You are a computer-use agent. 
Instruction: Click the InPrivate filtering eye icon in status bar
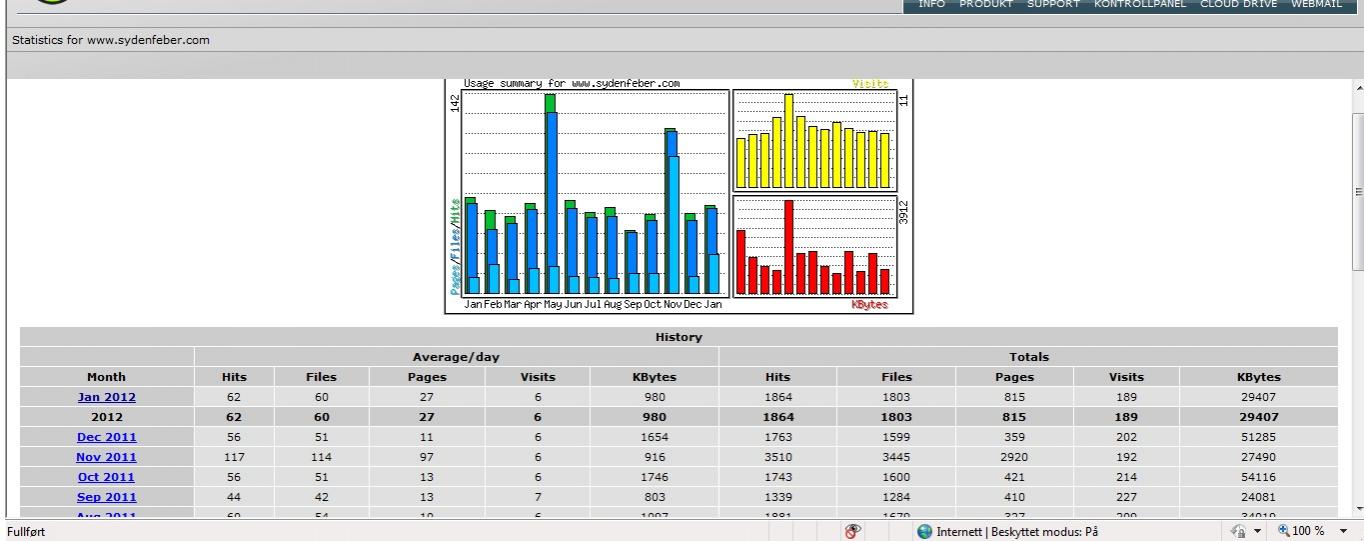(851, 531)
